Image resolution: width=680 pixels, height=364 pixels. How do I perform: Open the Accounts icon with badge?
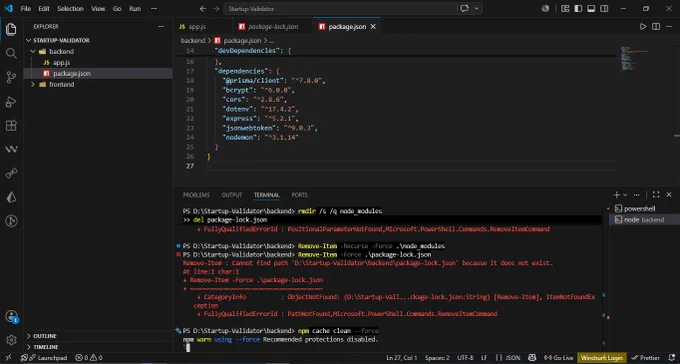12,316
